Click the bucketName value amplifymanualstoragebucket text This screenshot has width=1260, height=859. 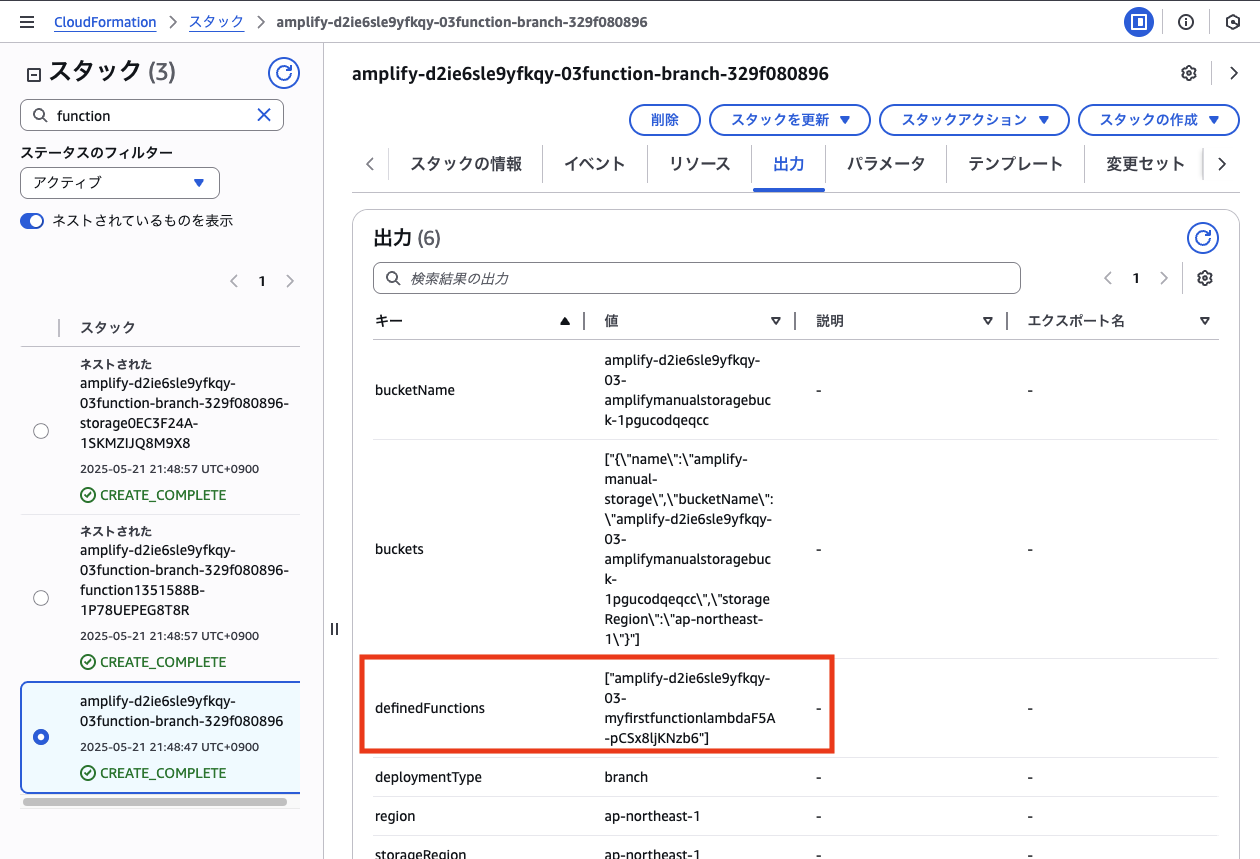[x=687, y=390]
